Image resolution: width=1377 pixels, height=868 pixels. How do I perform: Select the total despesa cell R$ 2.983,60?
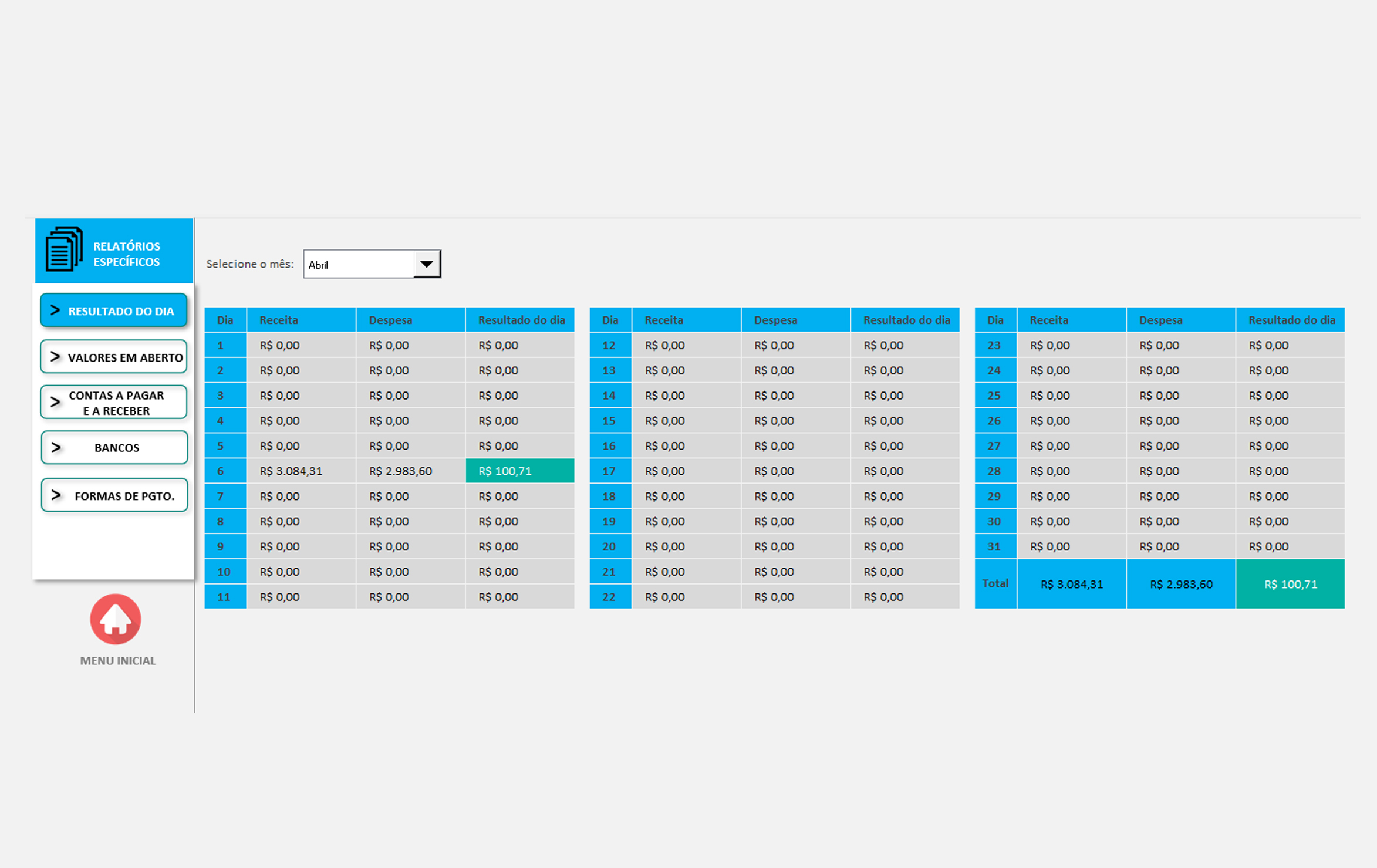(x=1180, y=584)
